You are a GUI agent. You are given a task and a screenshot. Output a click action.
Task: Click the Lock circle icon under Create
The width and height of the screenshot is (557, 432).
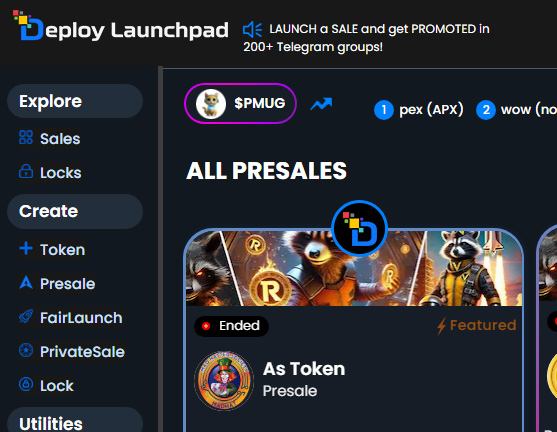coord(26,384)
